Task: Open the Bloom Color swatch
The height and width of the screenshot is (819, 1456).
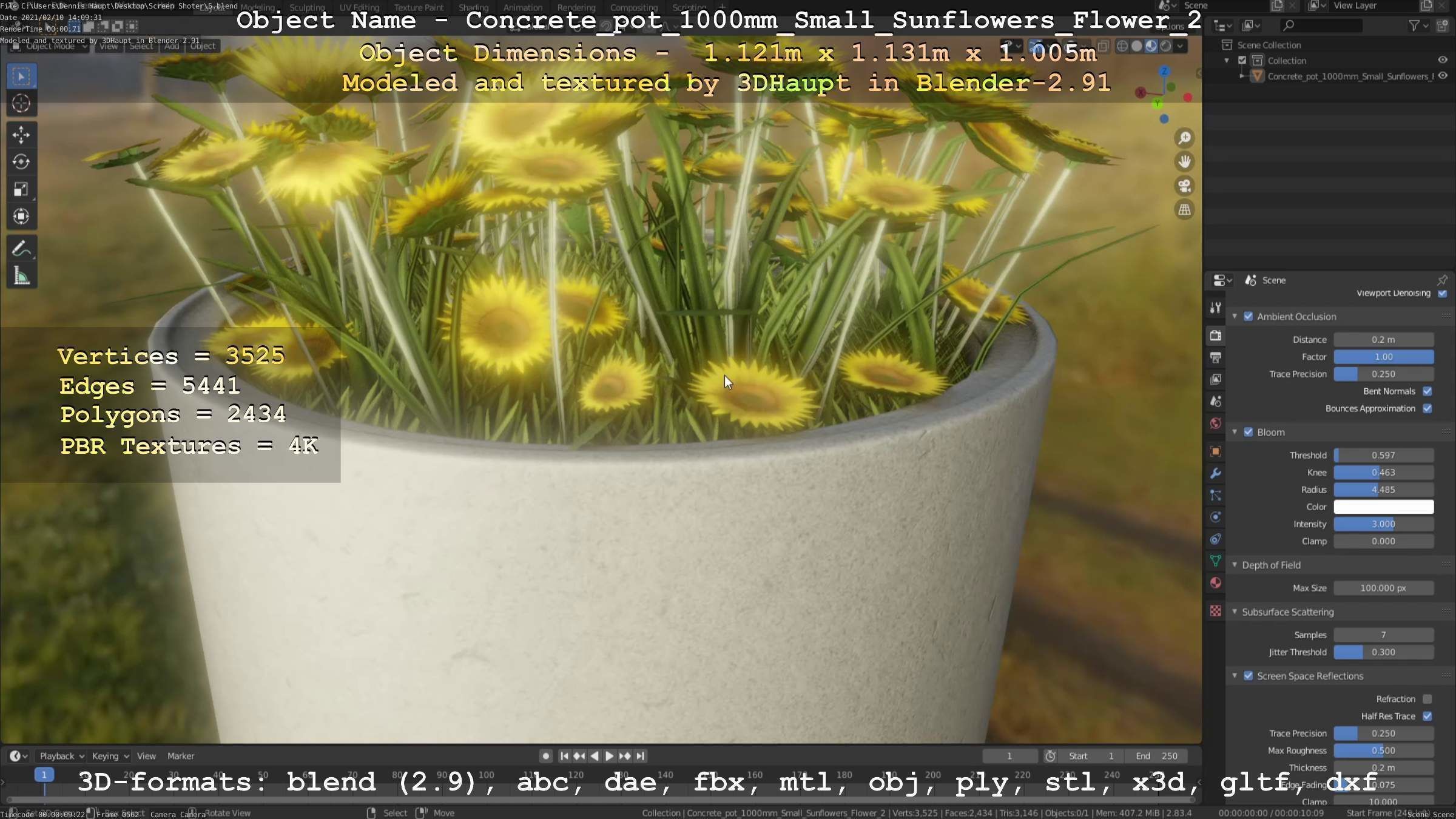Action: [x=1383, y=507]
